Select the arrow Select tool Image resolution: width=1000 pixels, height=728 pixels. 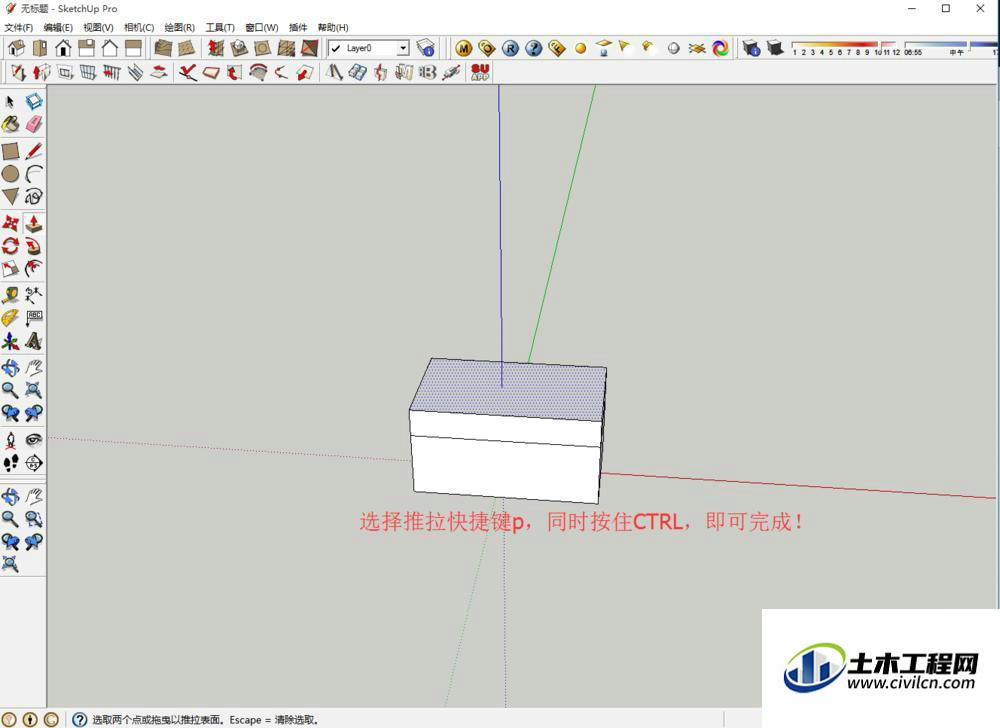click(10, 102)
